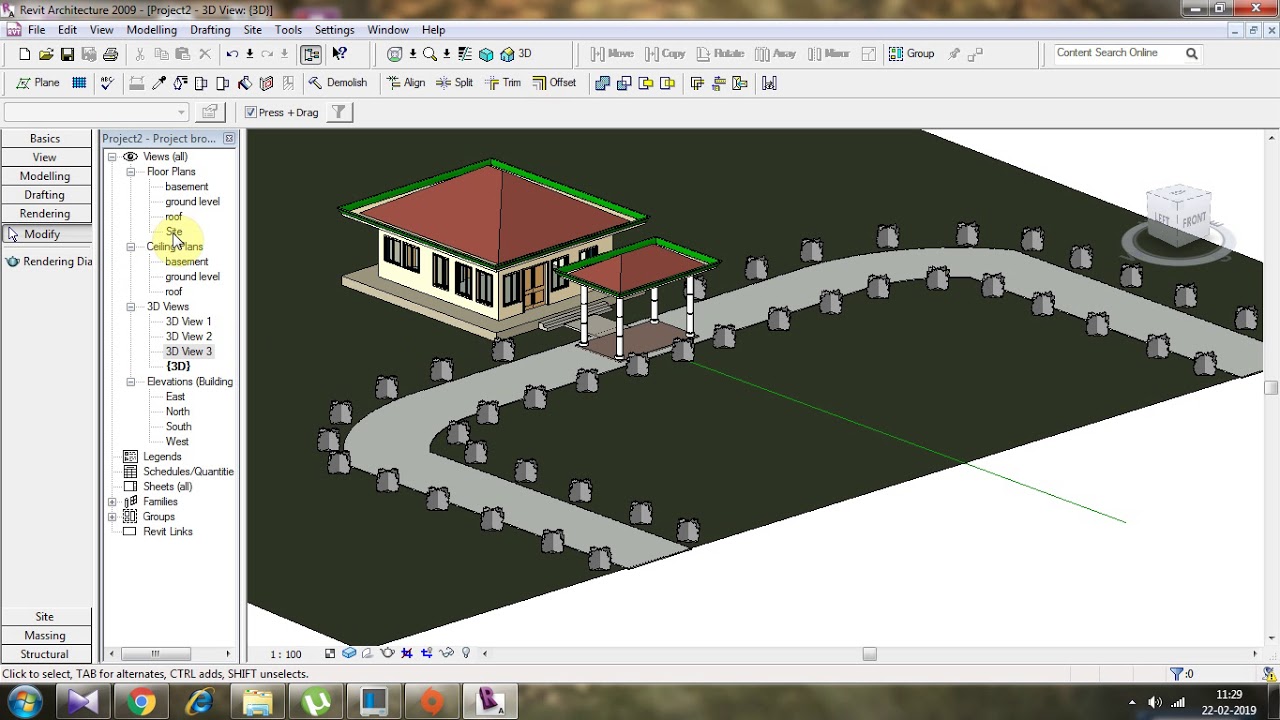Expand the Groups node

[112, 517]
